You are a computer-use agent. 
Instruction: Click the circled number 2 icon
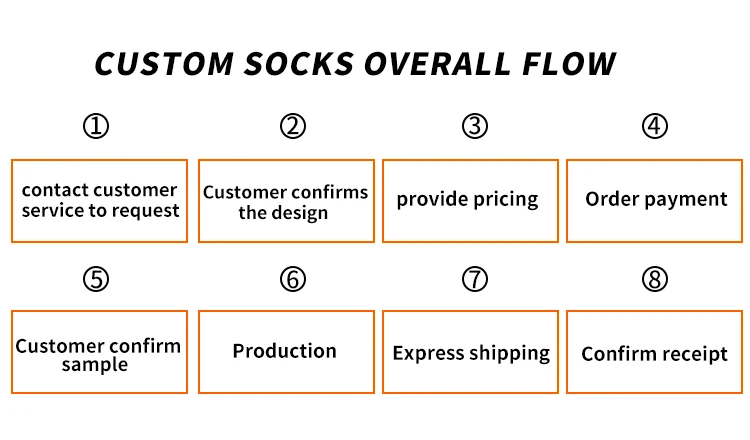(x=292, y=127)
